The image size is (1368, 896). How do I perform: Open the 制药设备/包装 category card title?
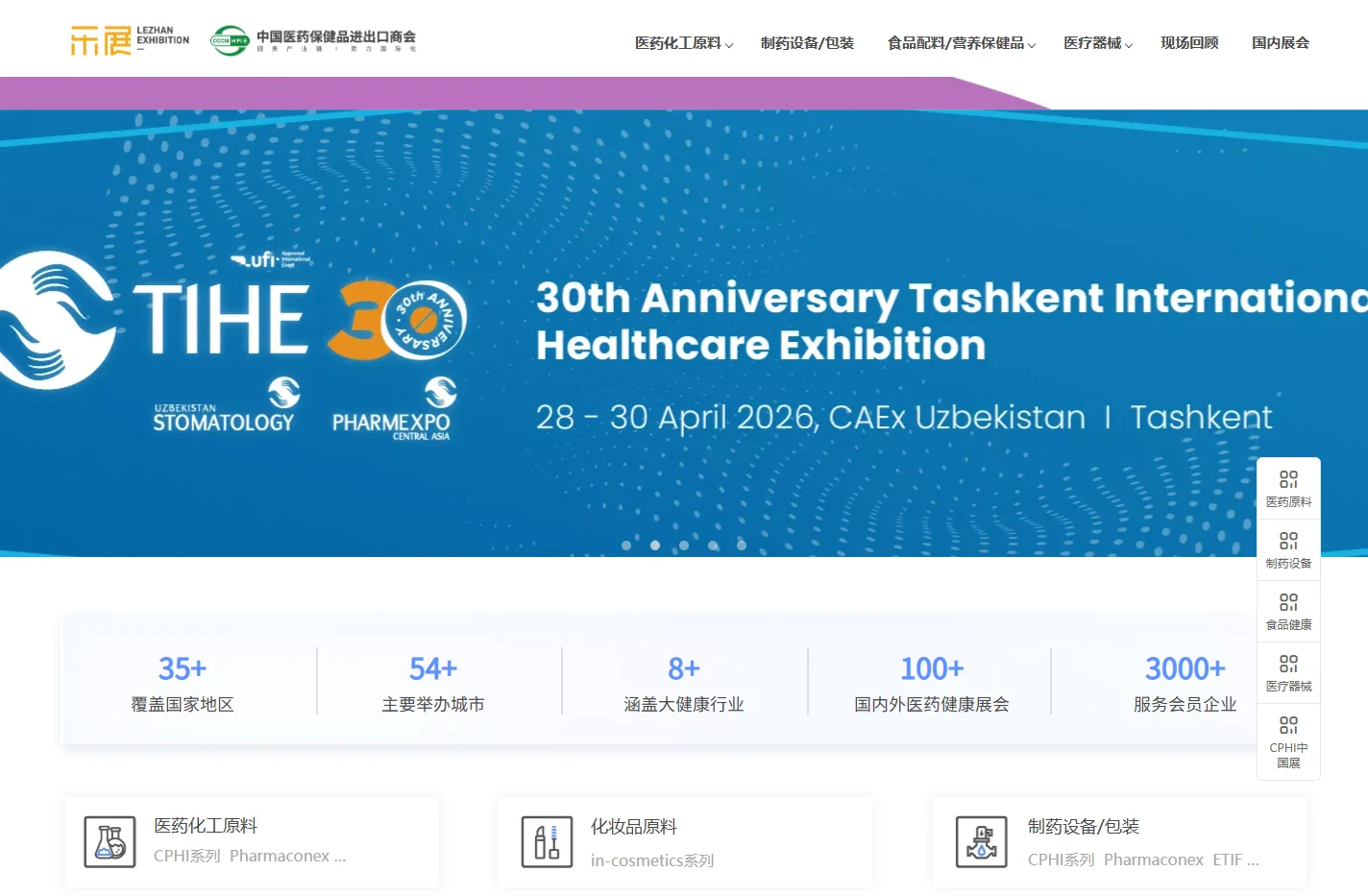pos(1084,827)
